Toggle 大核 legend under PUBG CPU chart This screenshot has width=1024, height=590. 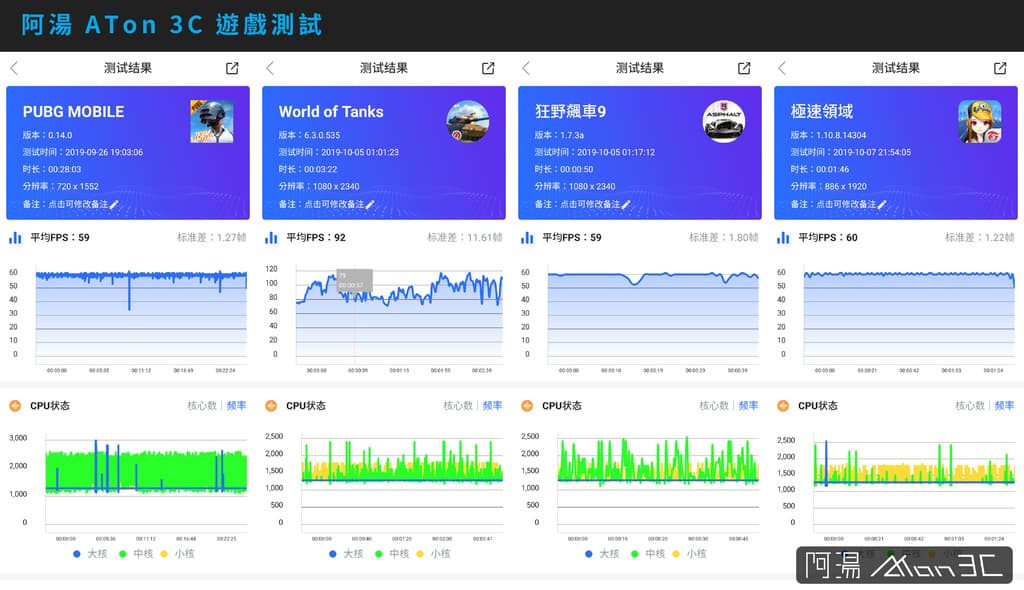pyautogui.click(x=90, y=554)
